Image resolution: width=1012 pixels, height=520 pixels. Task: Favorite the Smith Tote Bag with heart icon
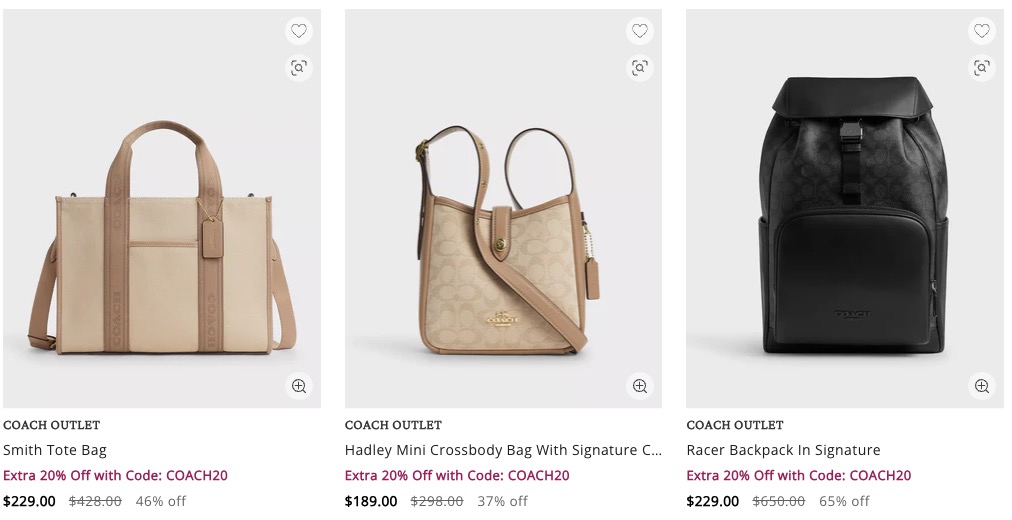298,32
